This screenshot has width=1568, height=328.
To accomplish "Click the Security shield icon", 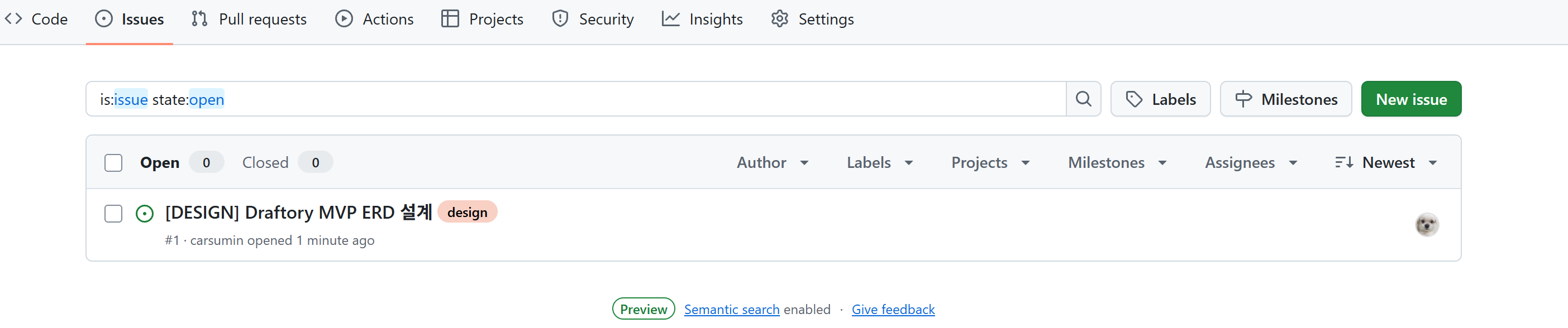I will click(x=560, y=19).
